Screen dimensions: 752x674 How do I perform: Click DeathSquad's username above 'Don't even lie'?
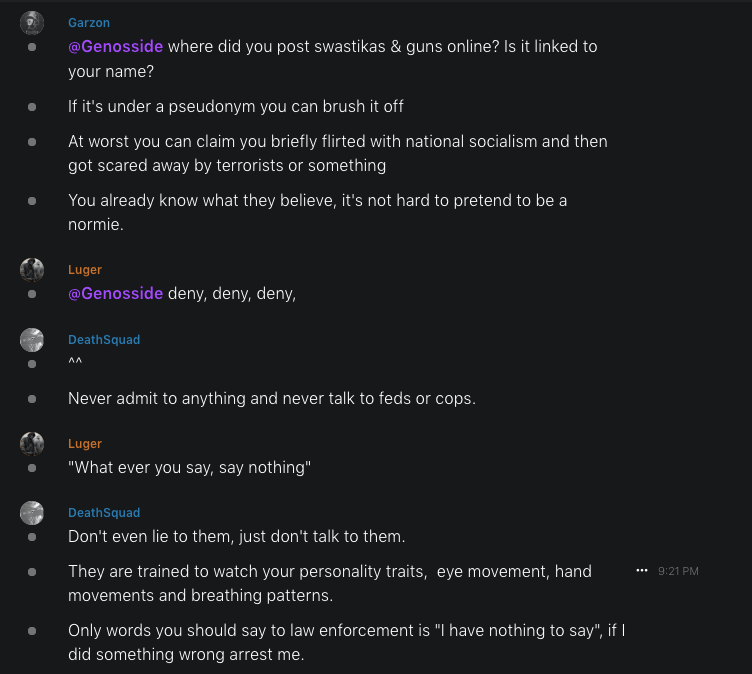point(104,513)
